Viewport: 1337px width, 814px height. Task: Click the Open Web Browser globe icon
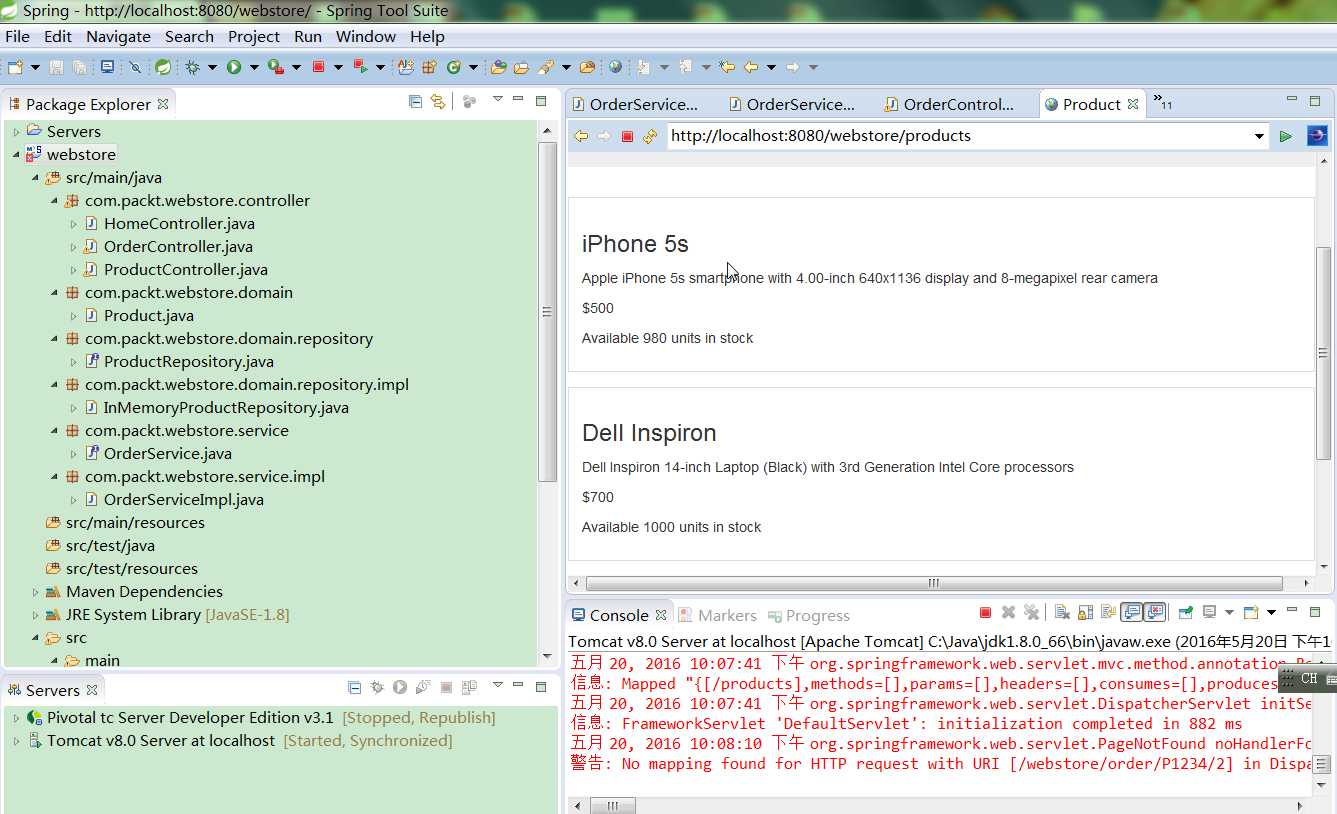click(x=615, y=67)
